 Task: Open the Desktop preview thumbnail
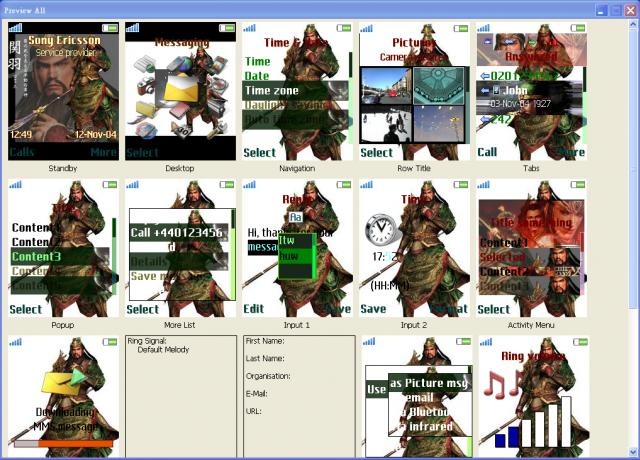(180, 91)
